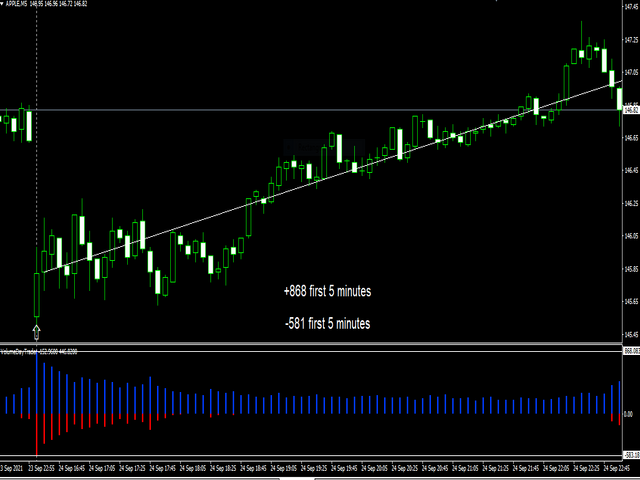Click the up-arrow signal below the first candle
Viewport: 640px width, 480px height.
pyautogui.click(x=37, y=333)
